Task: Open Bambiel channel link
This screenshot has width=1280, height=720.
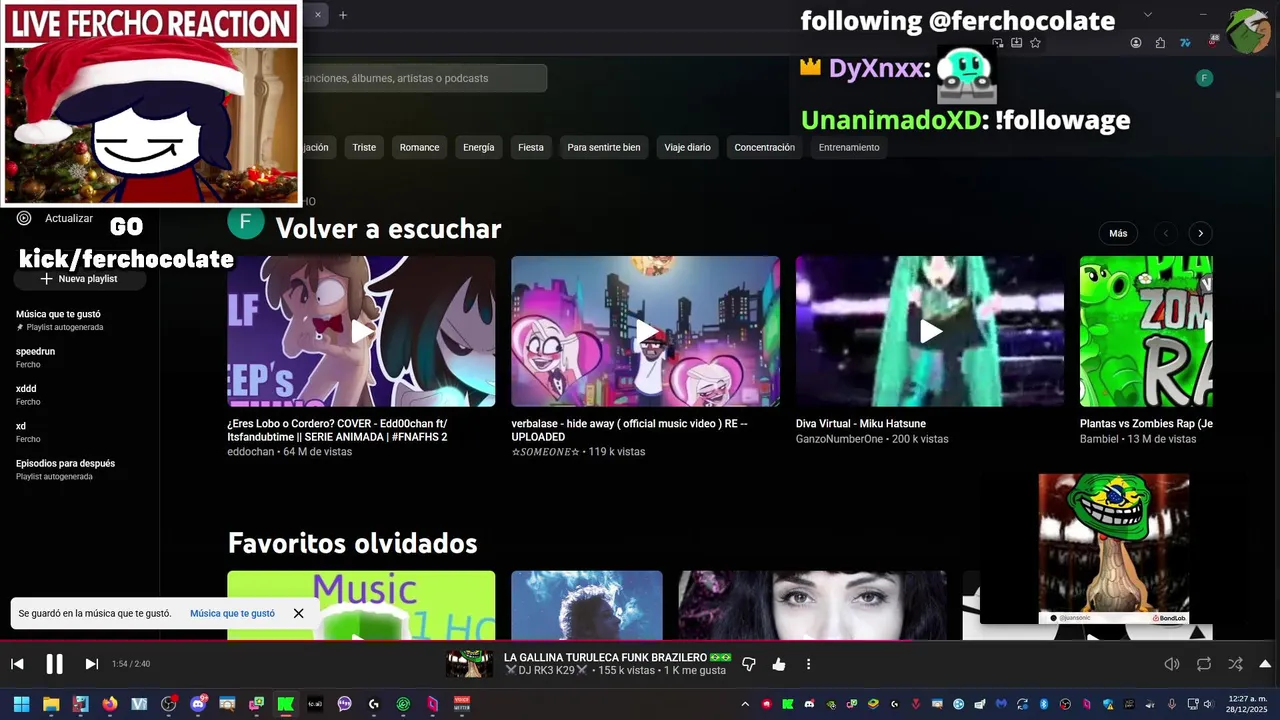Action: (x=1099, y=439)
